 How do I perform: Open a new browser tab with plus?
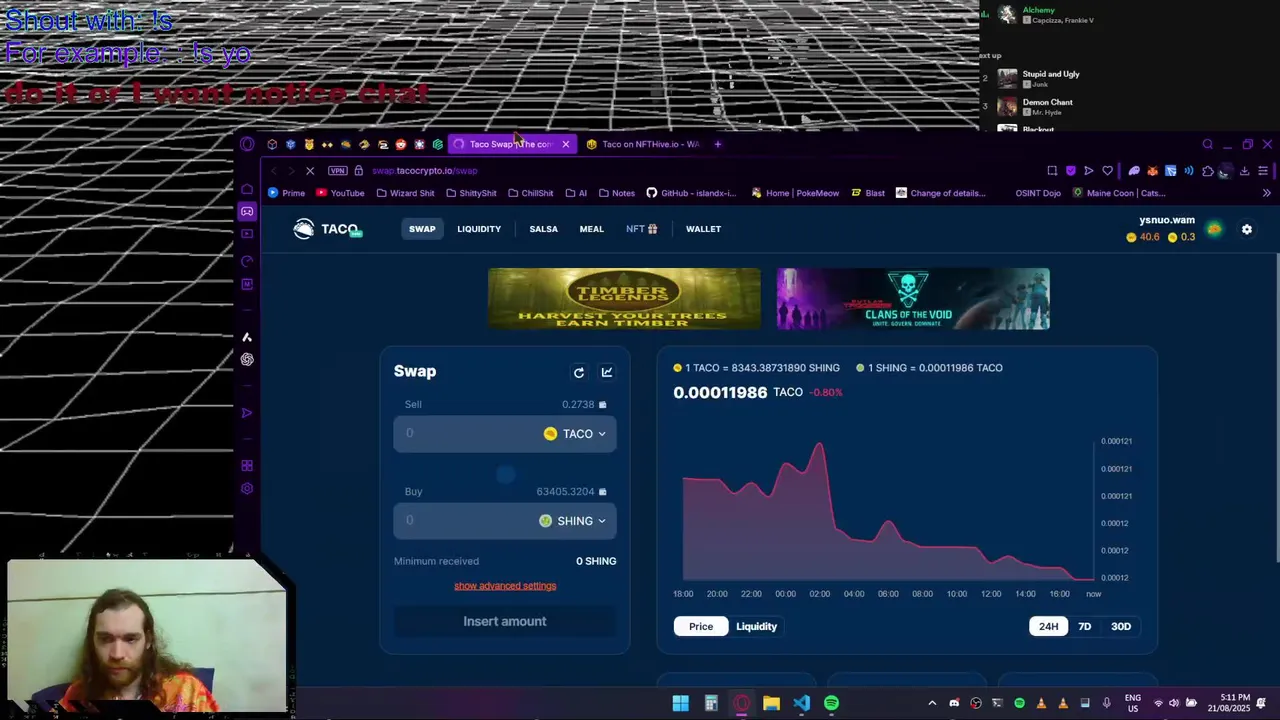click(717, 144)
